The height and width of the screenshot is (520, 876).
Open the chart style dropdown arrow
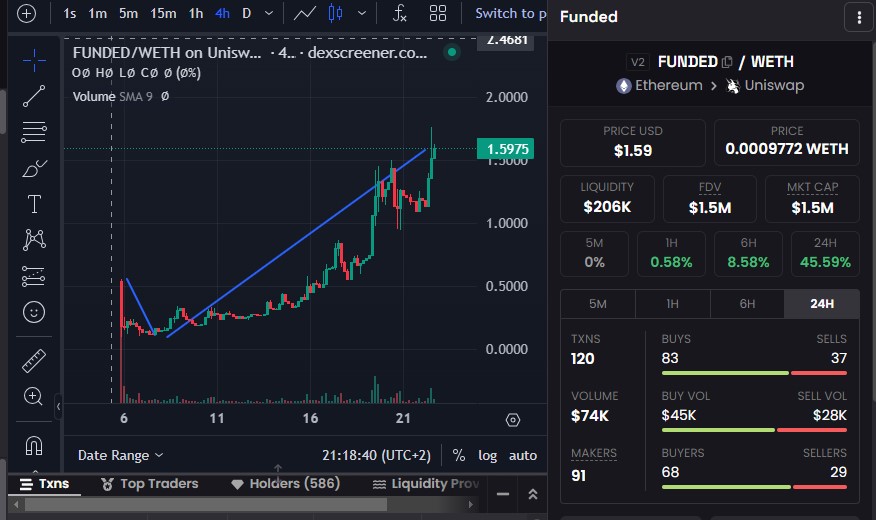click(x=361, y=14)
